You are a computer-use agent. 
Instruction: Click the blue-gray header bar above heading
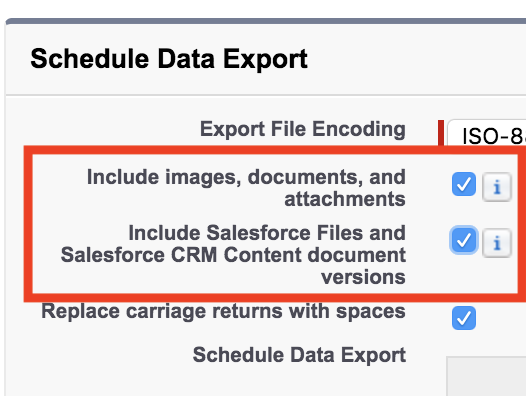click(266, 21)
